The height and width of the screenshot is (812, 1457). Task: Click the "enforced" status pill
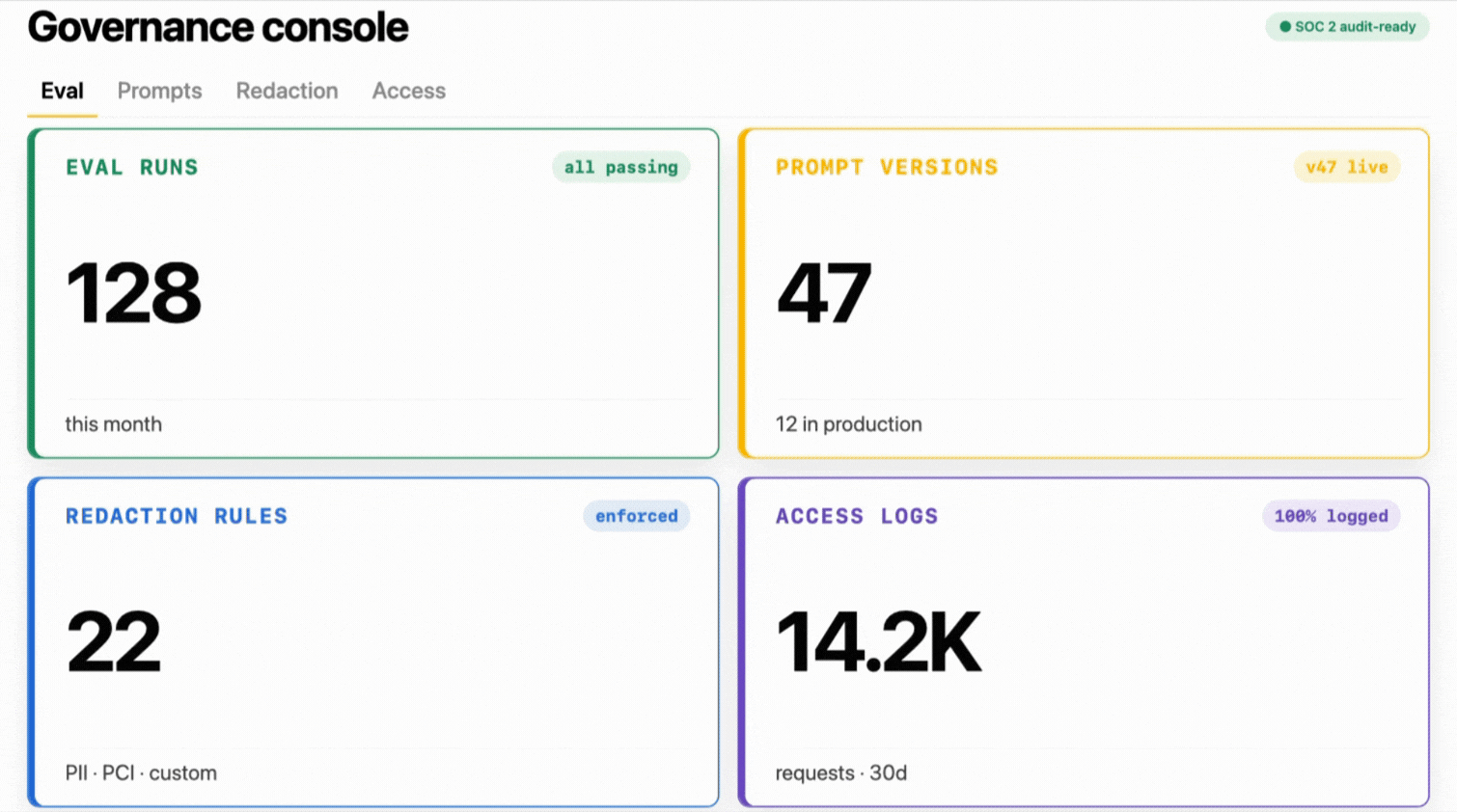pos(636,516)
